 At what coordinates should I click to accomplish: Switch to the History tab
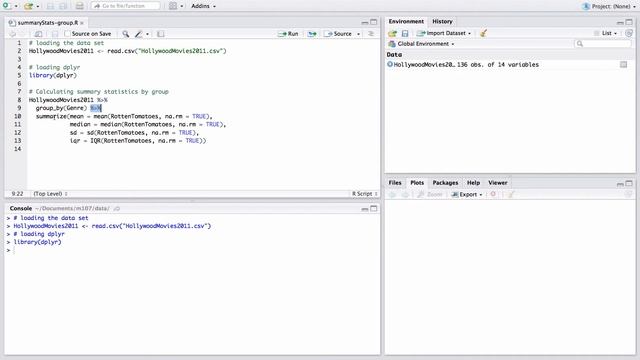(x=442, y=21)
